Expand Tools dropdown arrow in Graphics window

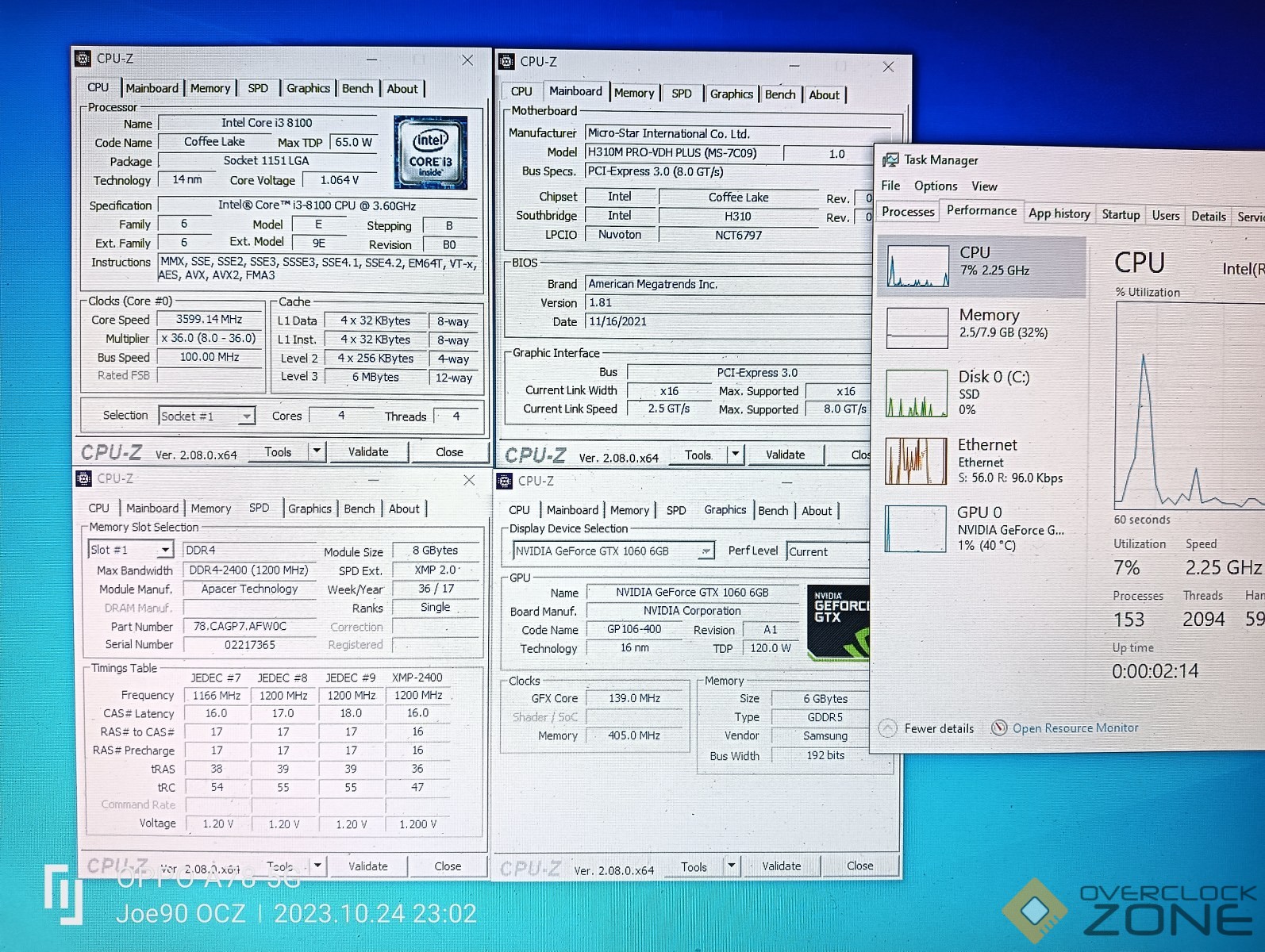(x=731, y=866)
